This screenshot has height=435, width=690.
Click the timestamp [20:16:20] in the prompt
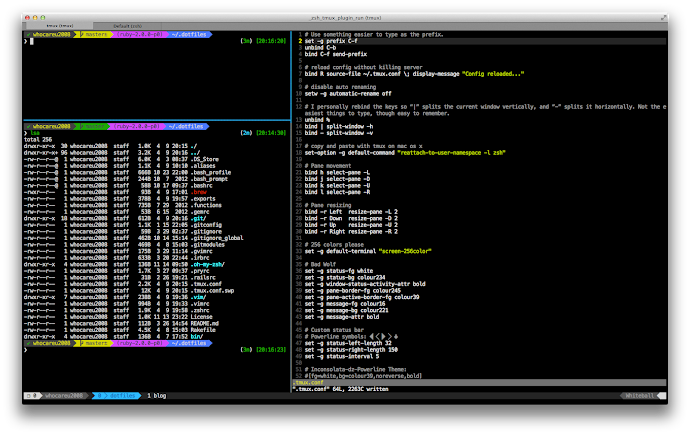tap(271, 41)
